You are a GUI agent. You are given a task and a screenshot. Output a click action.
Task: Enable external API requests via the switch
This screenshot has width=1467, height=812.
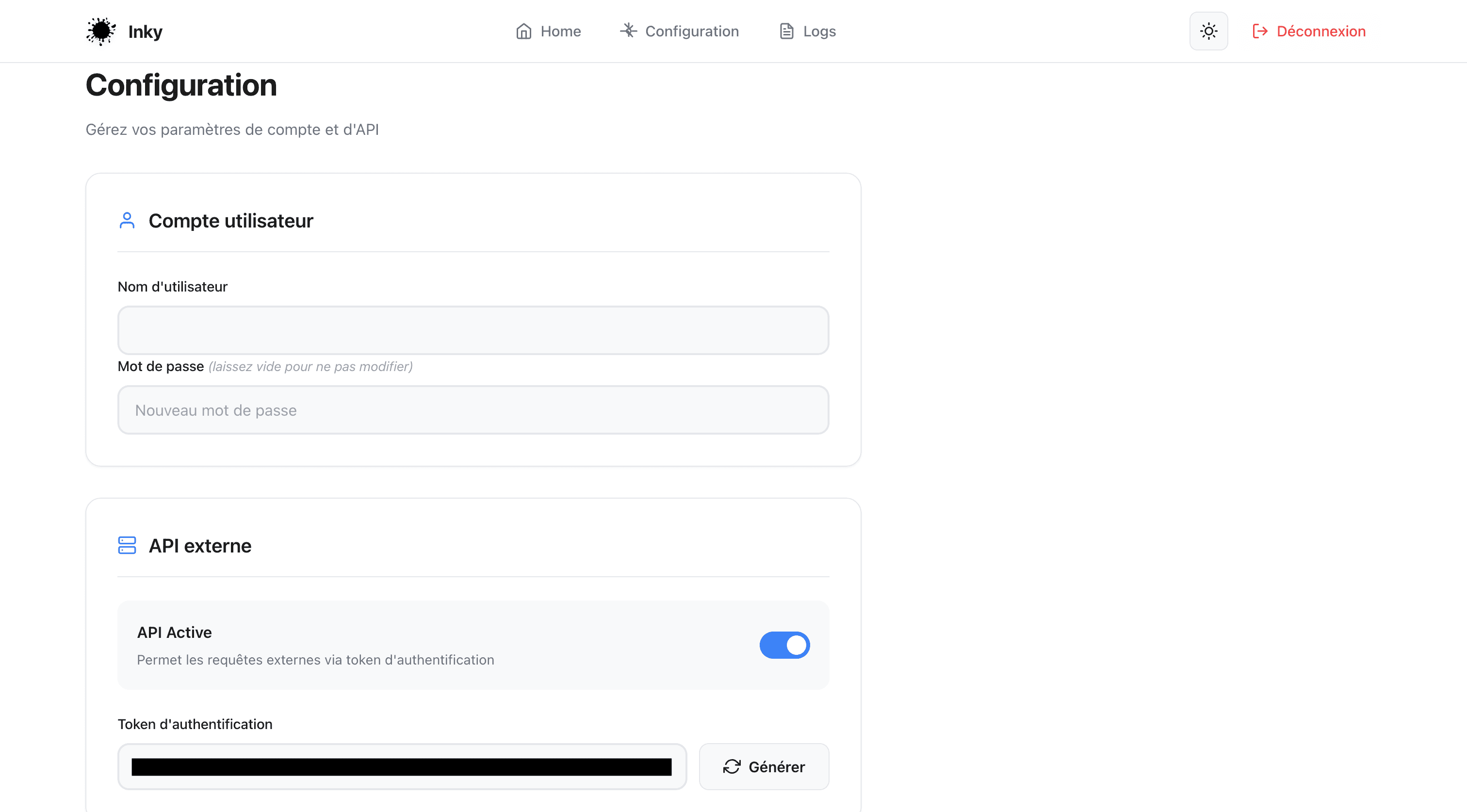pos(785,645)
